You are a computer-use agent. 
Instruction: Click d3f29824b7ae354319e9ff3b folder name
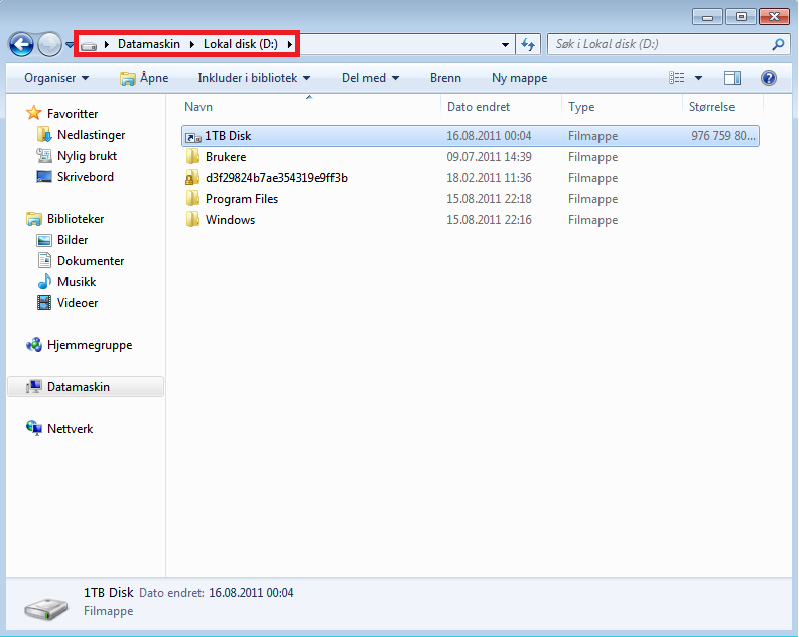[277, 178]
